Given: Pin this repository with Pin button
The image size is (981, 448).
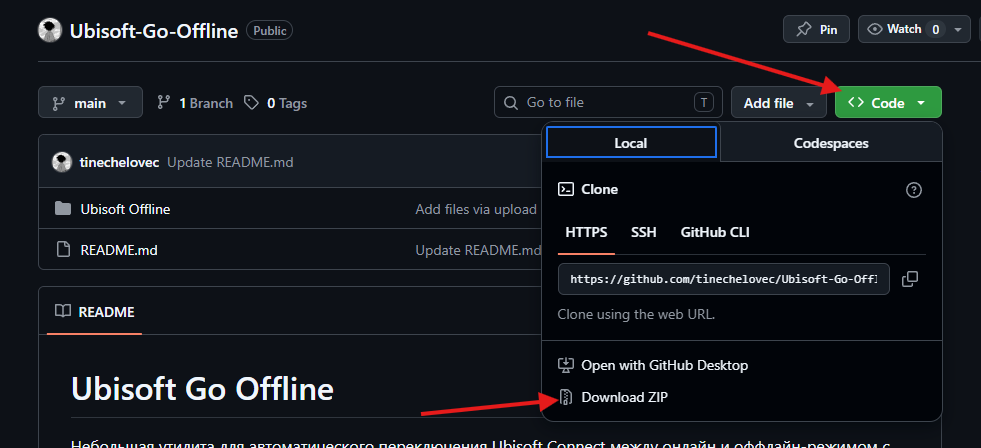Looking at the screenshot, I should point(816,29).
